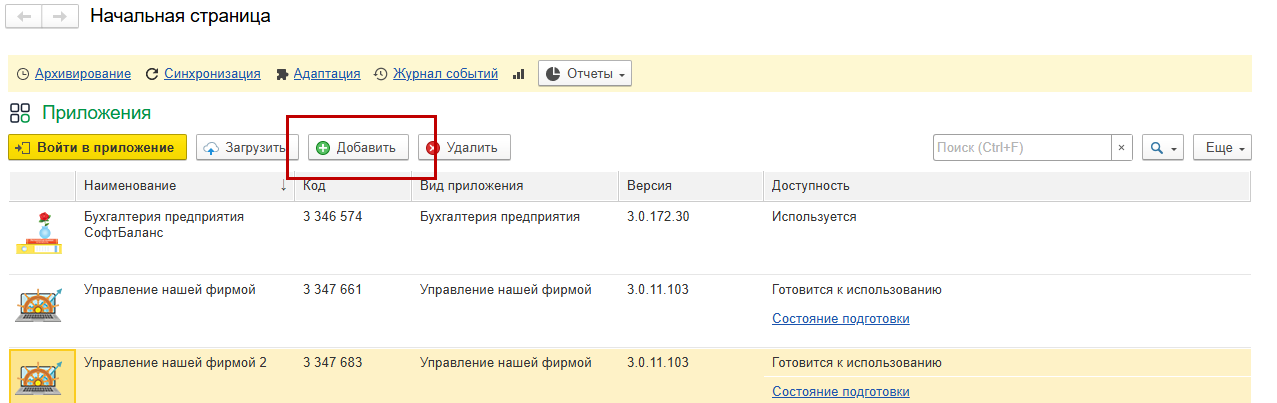Click Войти в приложение button
Image resolution: width=1277 pixels, height=403 pixels.
[x=97, y=147]
